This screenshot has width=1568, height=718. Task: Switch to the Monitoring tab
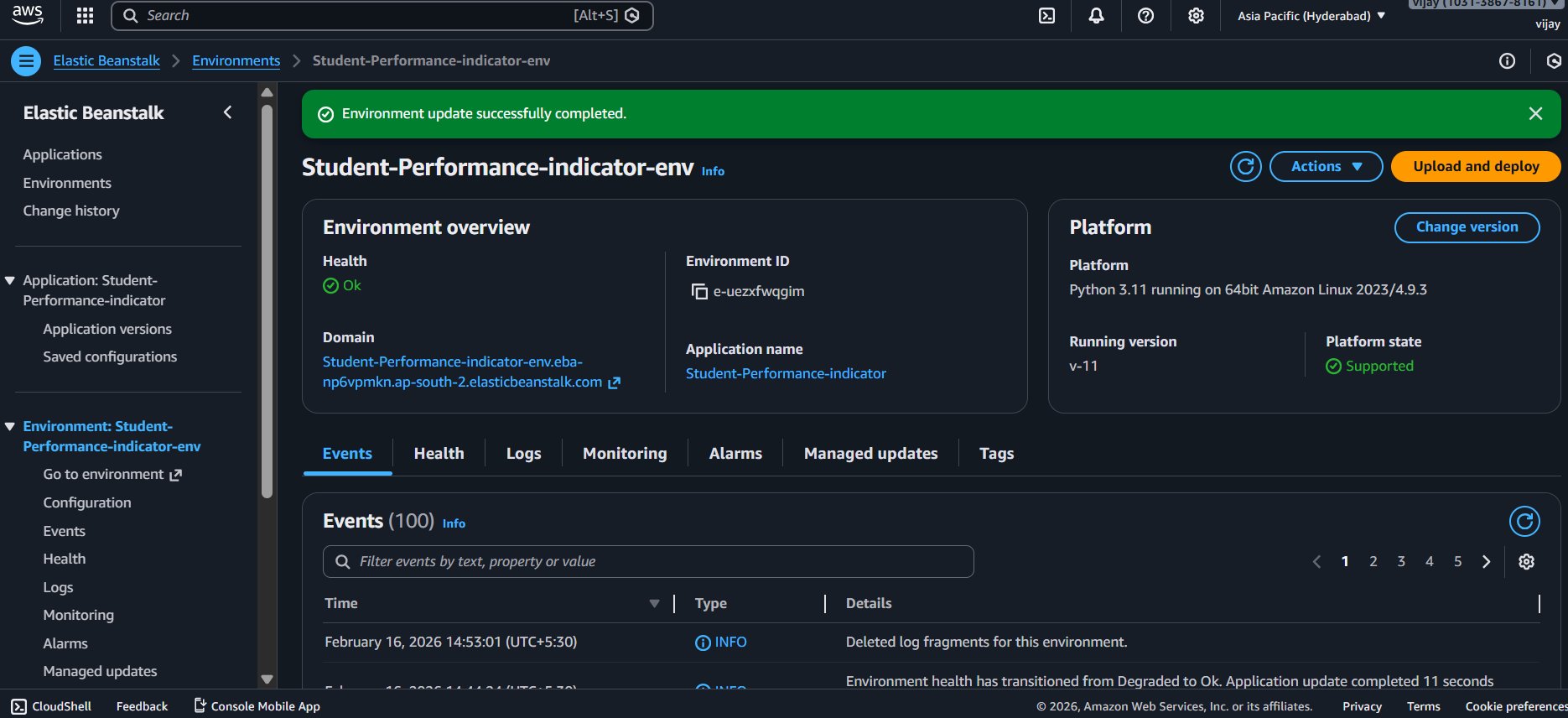(x=625, y=454)
